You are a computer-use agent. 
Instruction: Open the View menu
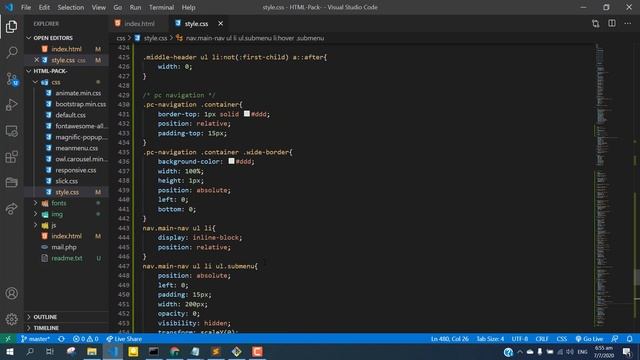(98, 7)
